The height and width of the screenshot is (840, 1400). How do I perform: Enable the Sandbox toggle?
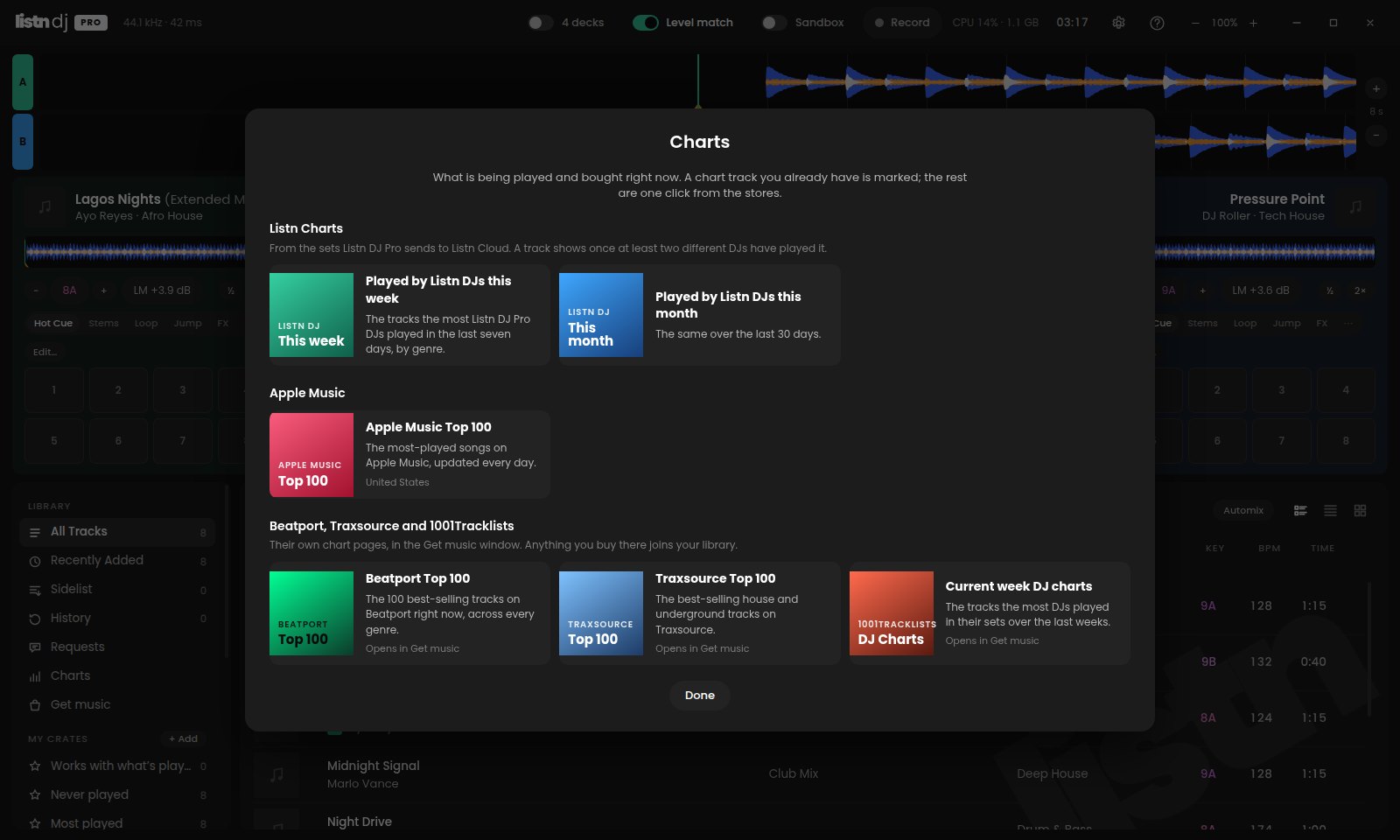pyautogui.click(x=774, y=23)
